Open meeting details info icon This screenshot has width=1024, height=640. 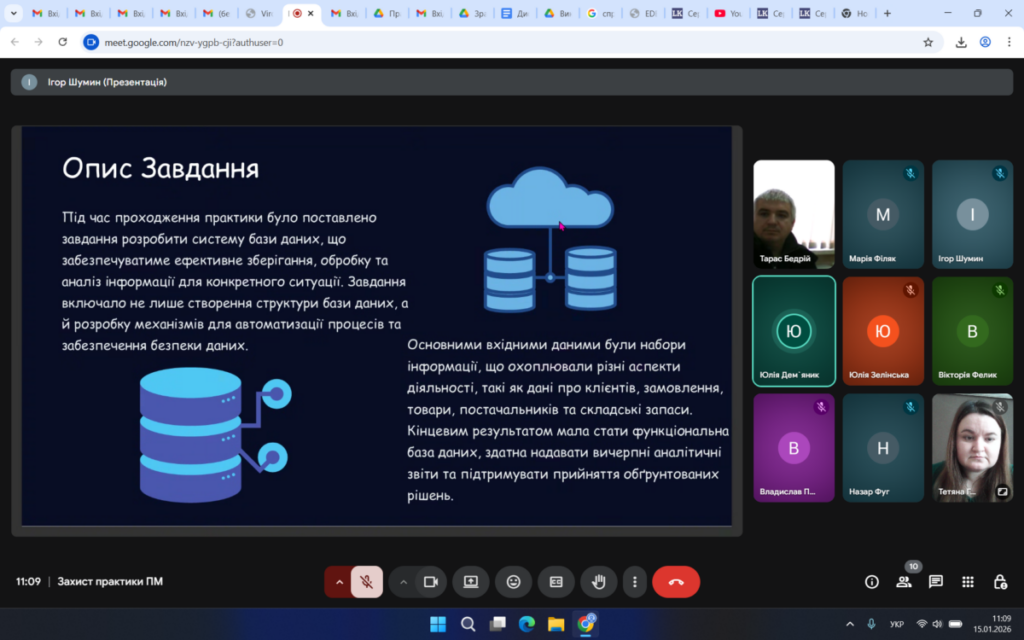(871, 582)
